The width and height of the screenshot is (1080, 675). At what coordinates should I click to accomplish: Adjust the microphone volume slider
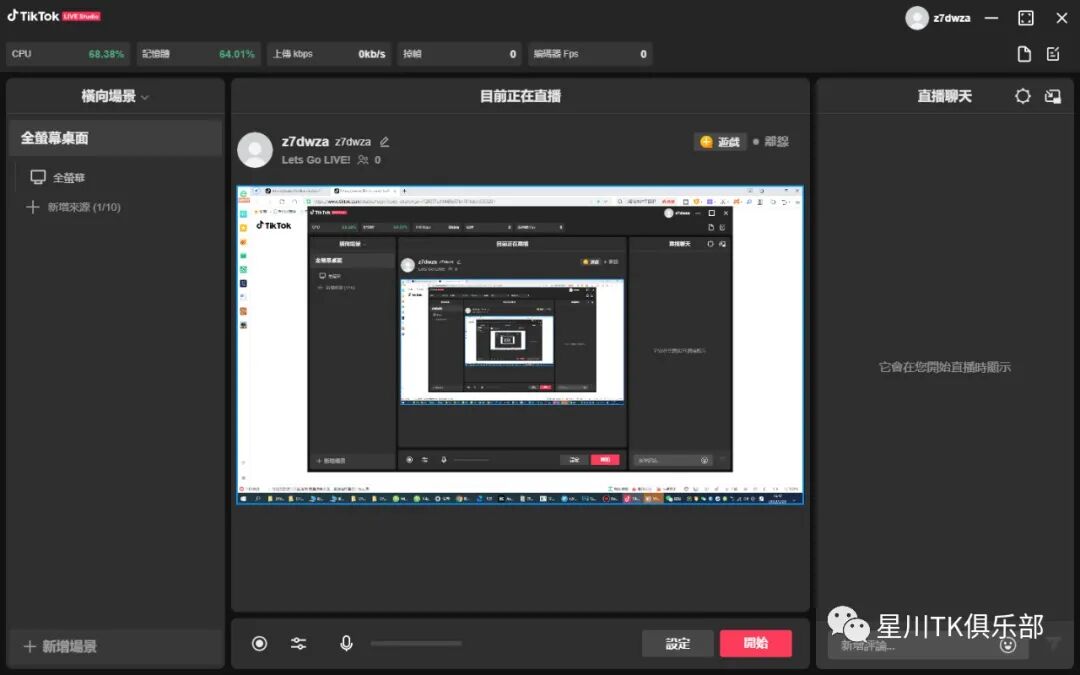pos(416,643)
